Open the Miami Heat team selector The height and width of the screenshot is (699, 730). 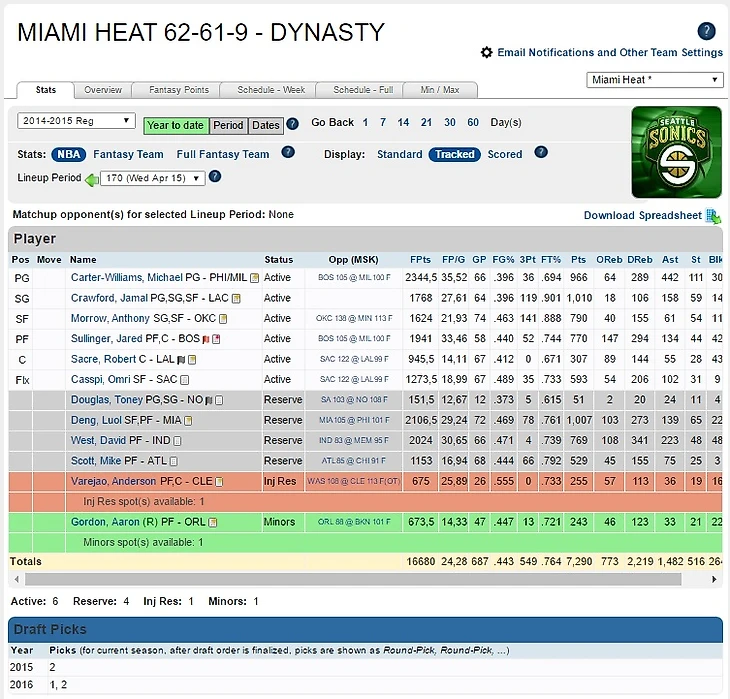[655, 80]
